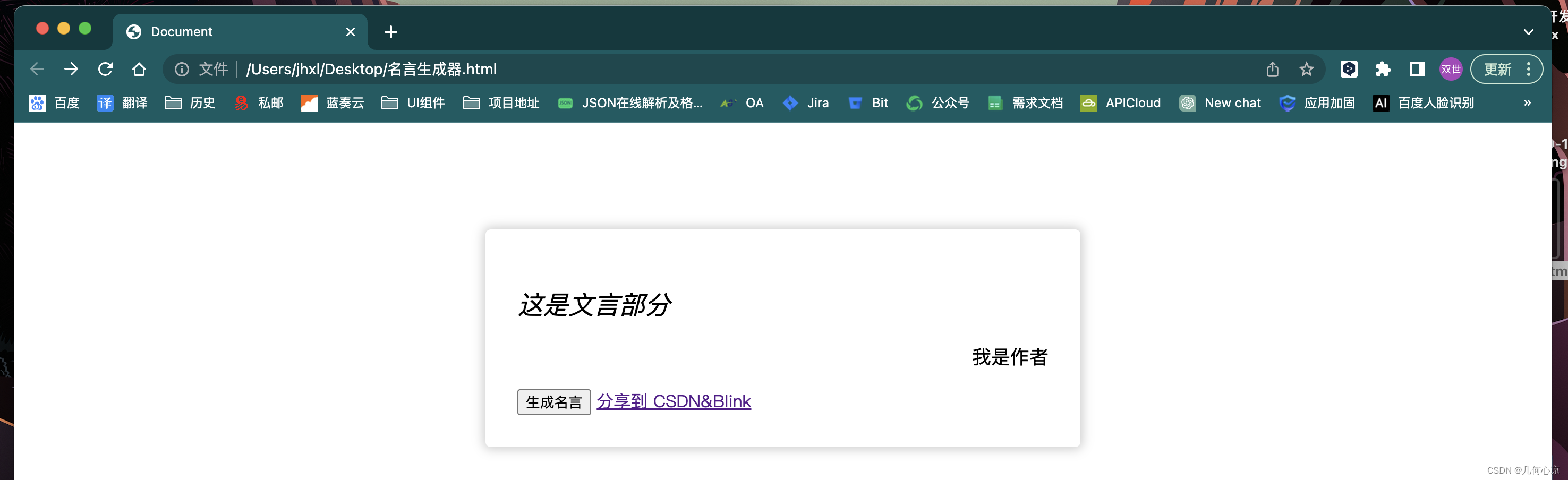Open the Jira bookmark

(805, 103)
